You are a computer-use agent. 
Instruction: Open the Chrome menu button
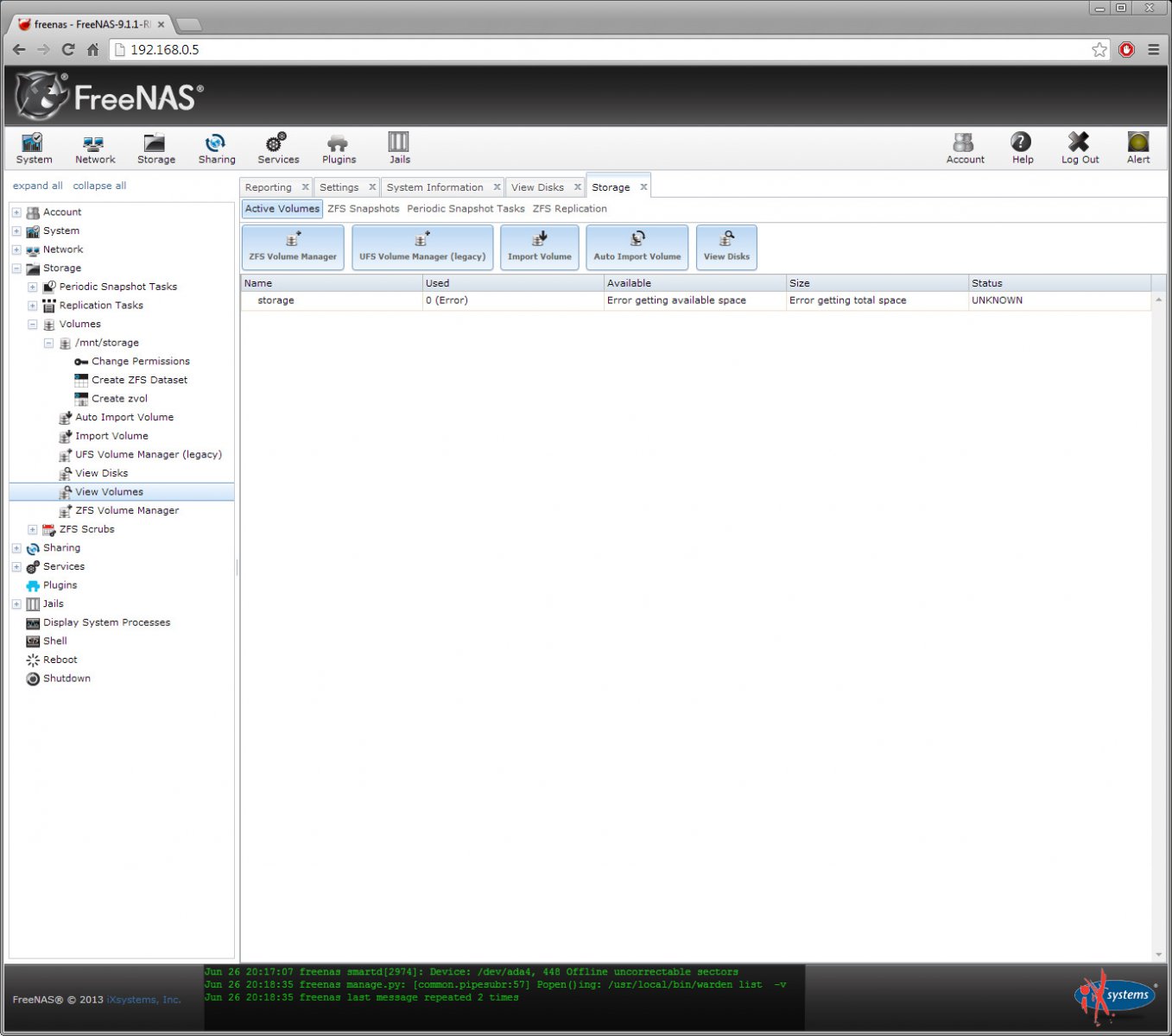pyautogui.click(x=1153, y=50)
